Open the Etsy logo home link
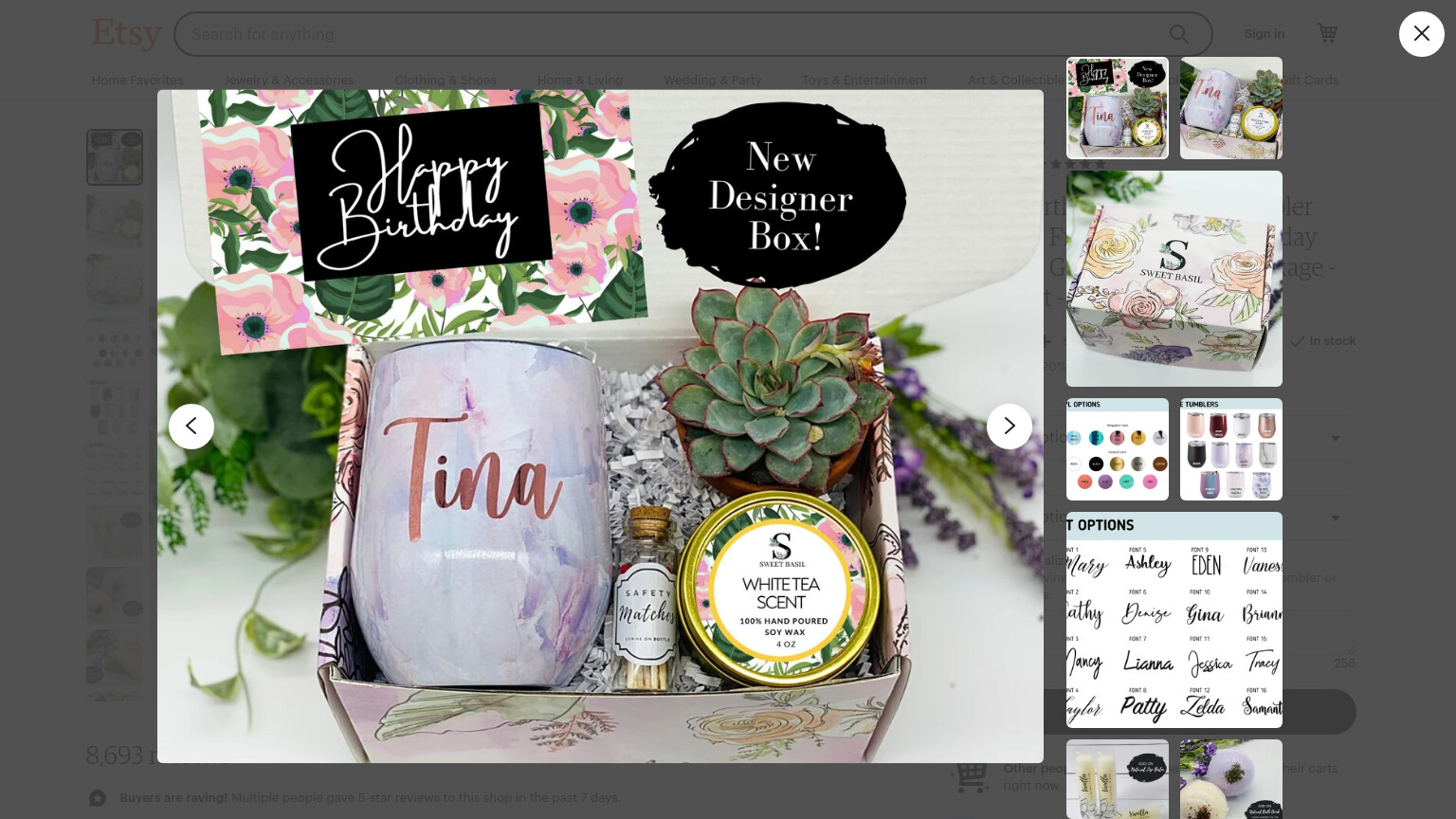1456x819 pixels. (126, 34)
